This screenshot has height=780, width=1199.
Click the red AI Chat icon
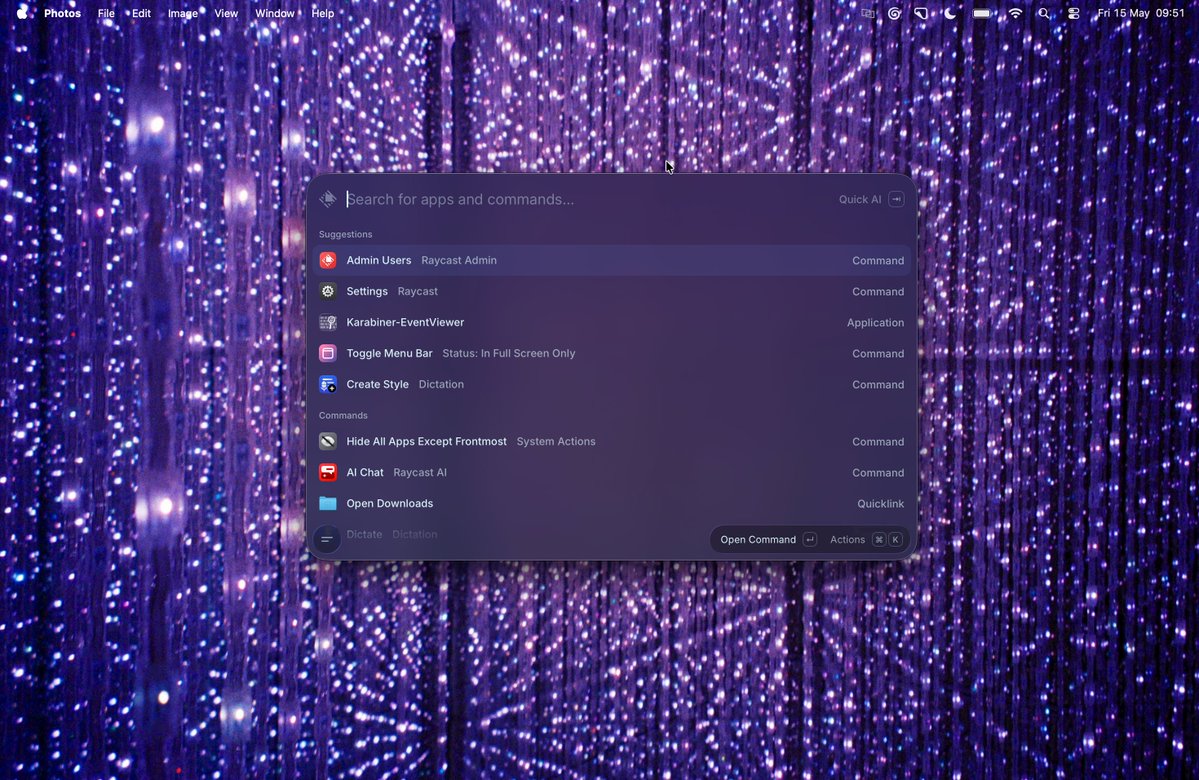tap(328, 473)
